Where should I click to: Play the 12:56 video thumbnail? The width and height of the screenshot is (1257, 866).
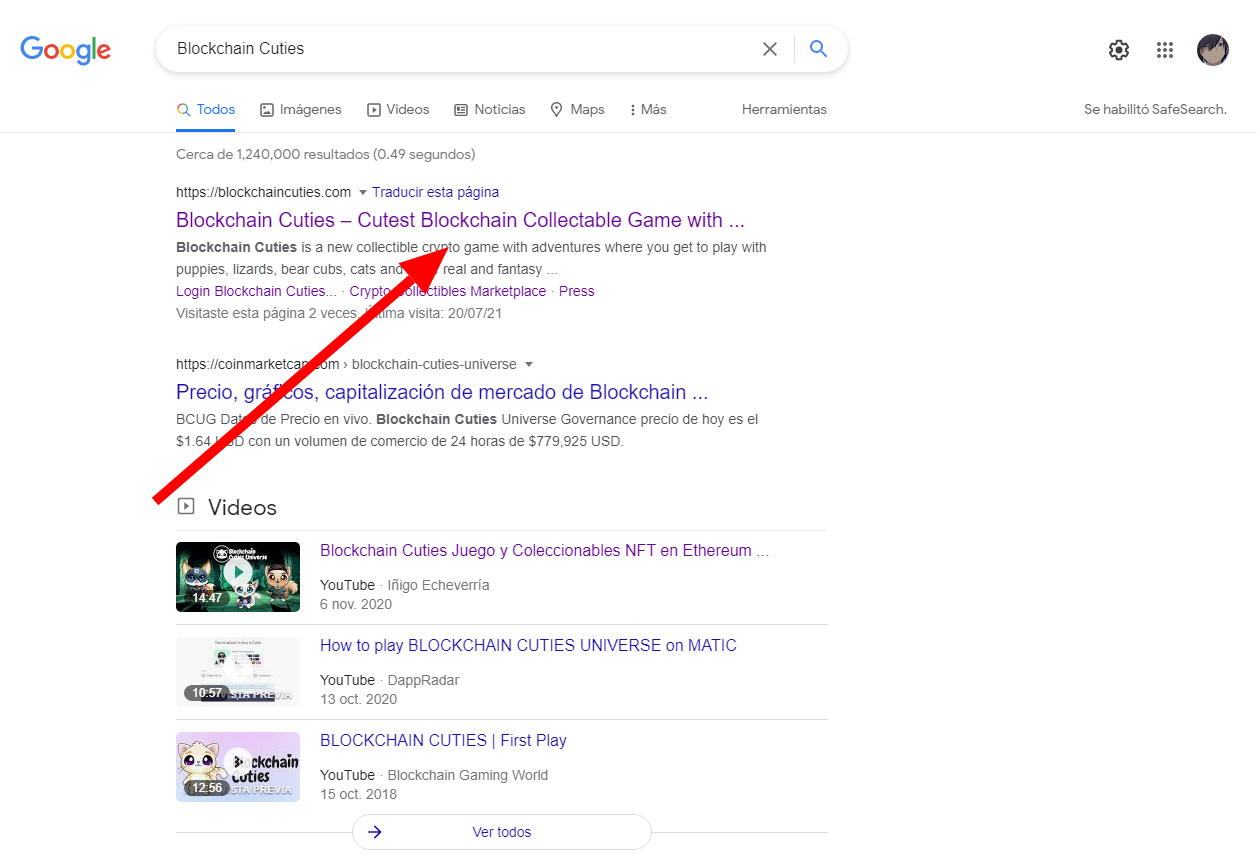[238, 767]
